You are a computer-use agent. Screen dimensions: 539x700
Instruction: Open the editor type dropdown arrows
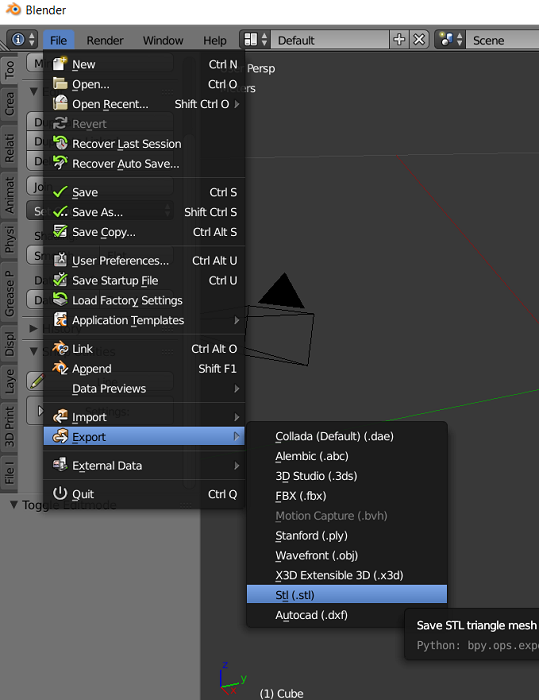point(31,40)
